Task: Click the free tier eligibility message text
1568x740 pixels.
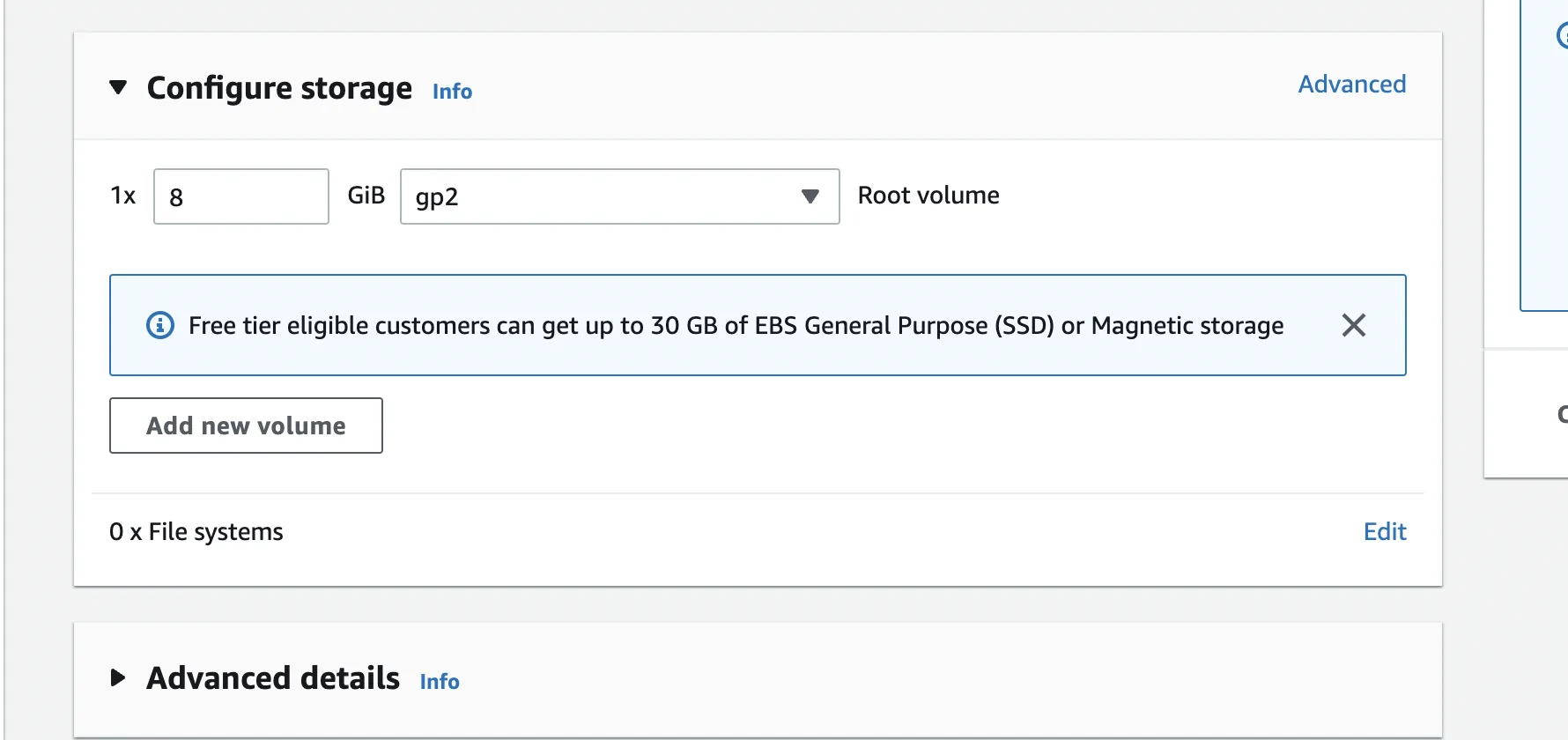Action: click(736, 326)
